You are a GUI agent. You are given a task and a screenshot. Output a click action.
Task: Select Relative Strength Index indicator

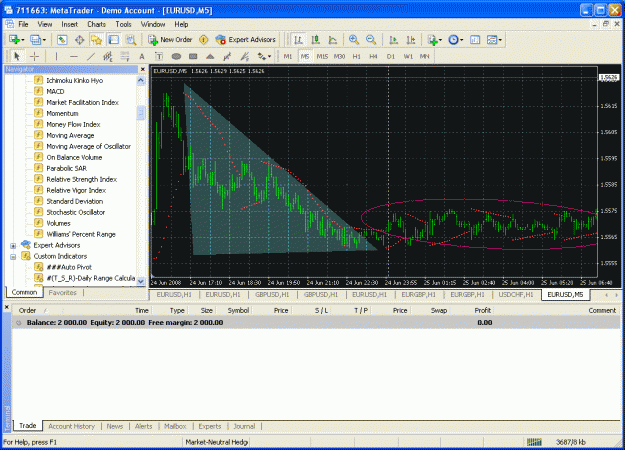coord(81,179)
